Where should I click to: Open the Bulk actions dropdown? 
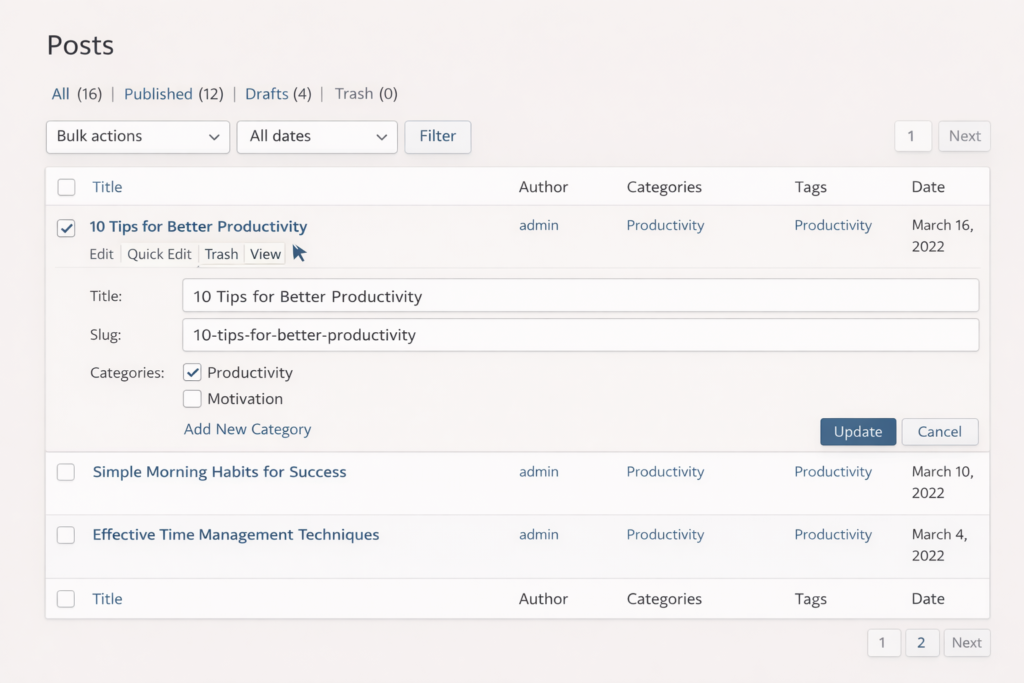(x=138, y=137)
